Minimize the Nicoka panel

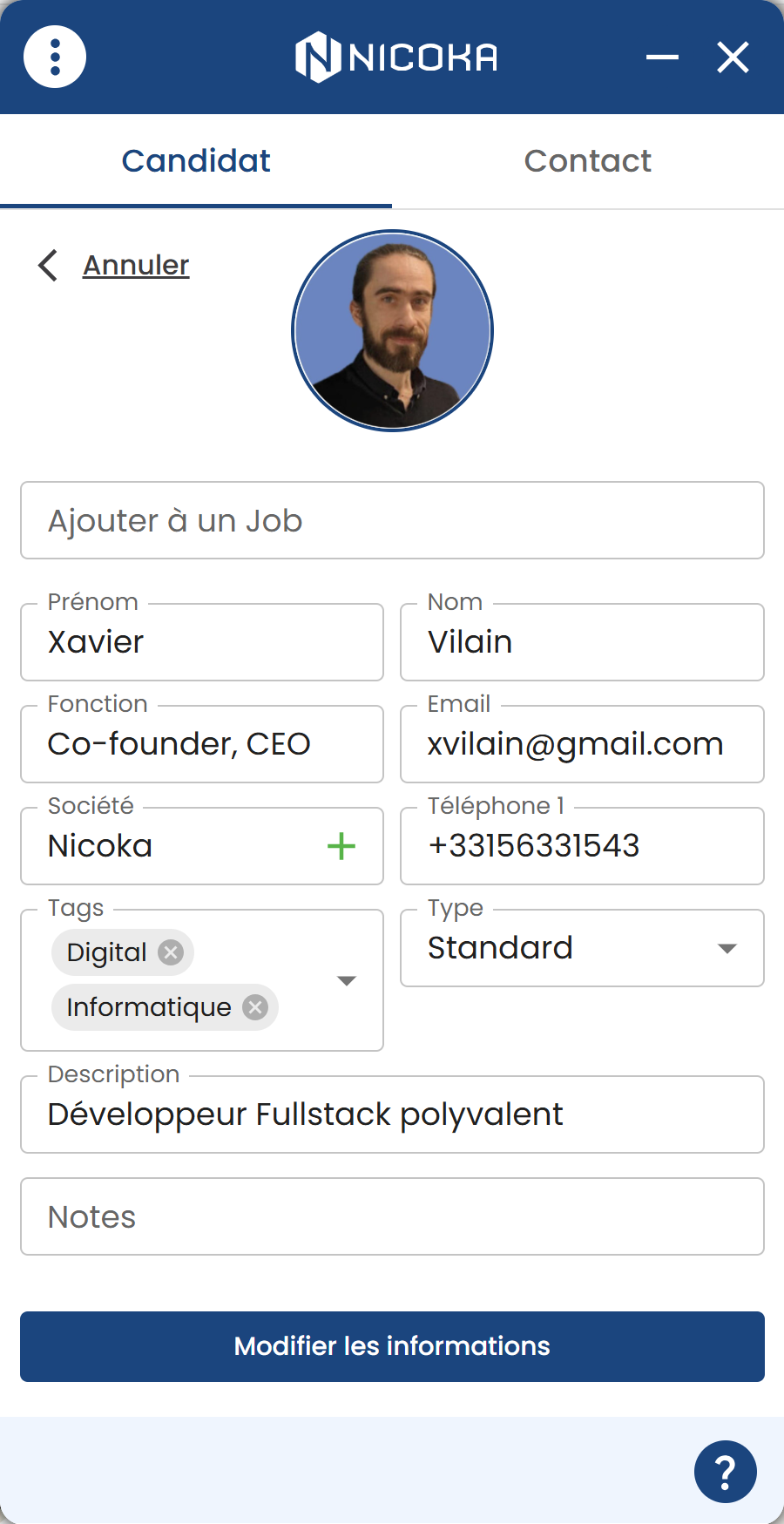(662, 58)
